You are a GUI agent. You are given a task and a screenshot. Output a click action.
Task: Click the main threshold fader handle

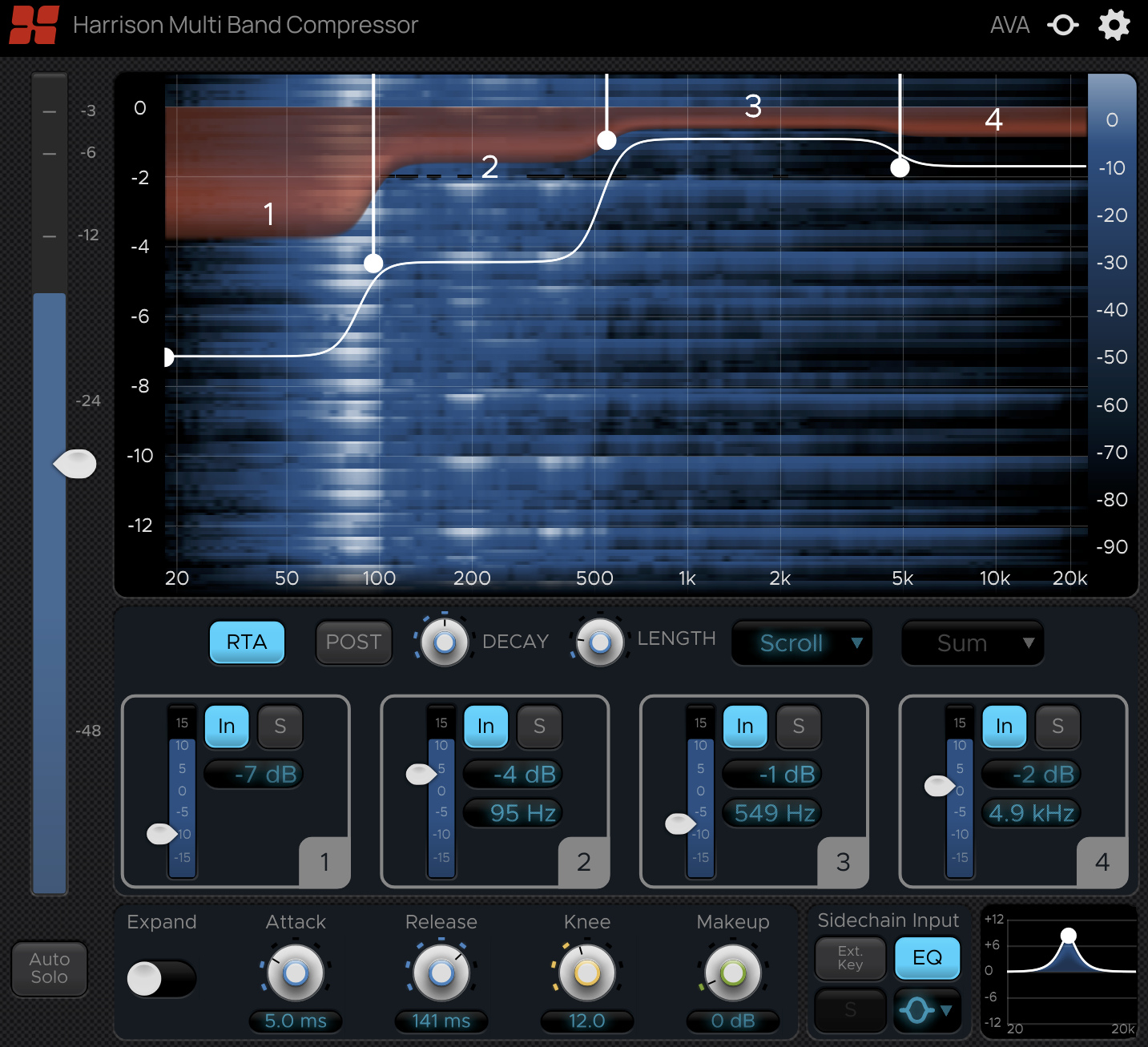point(75,464)
